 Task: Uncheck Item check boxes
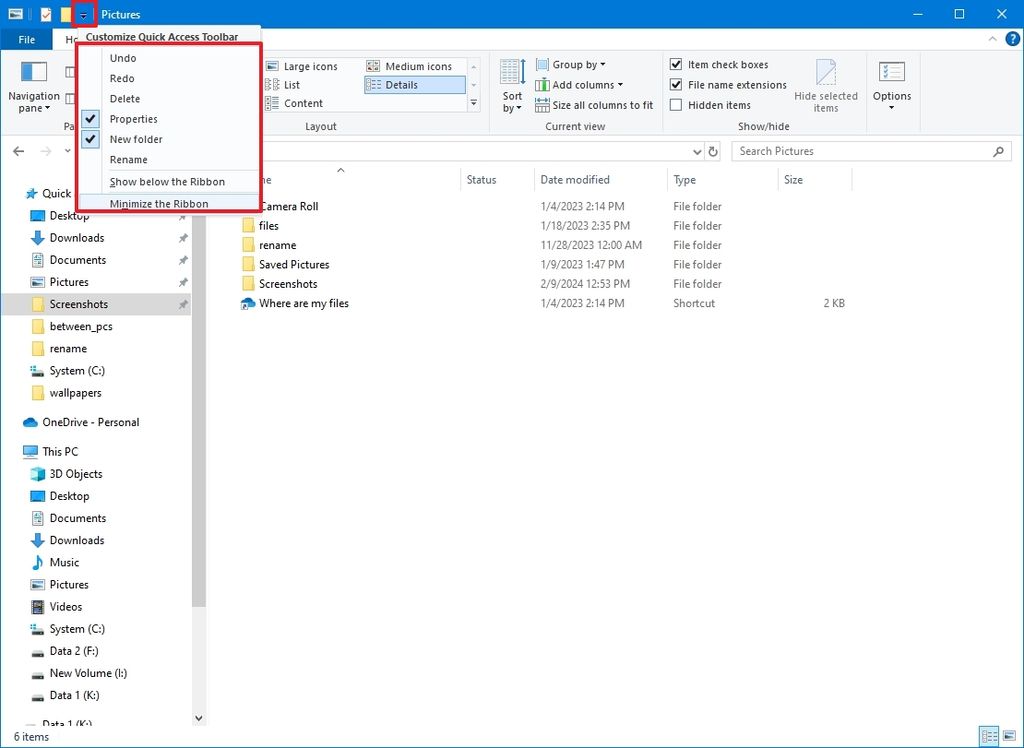(676, 64)
